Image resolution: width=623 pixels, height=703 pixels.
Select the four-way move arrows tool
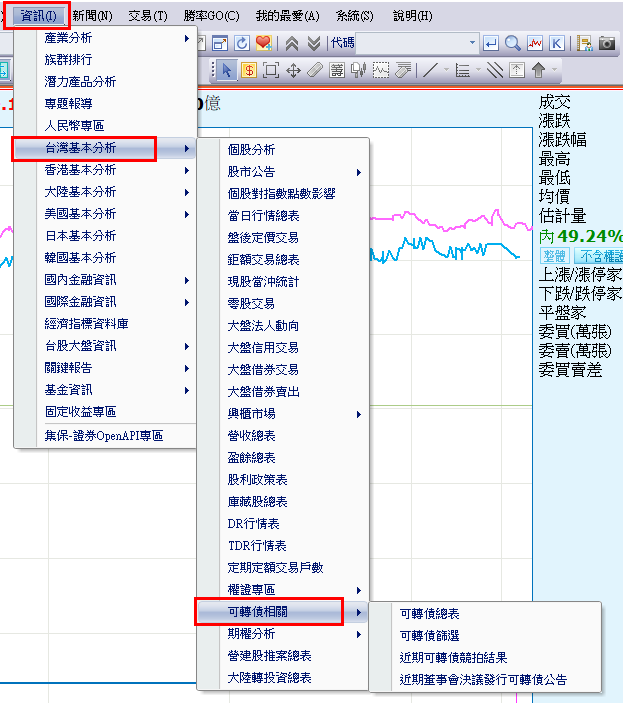click(293, 70)
